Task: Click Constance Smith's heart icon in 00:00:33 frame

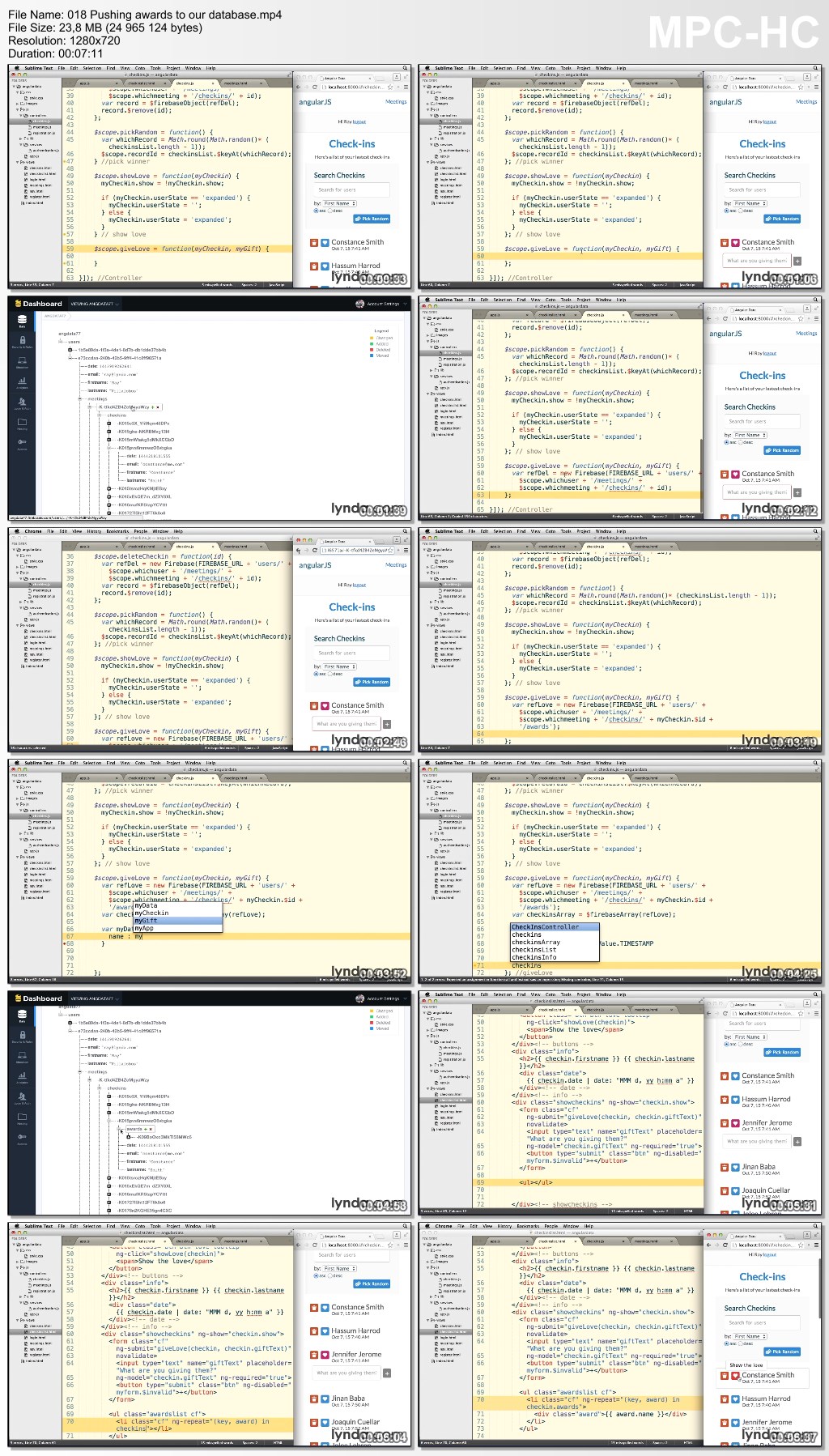Action: click(325, 242)
